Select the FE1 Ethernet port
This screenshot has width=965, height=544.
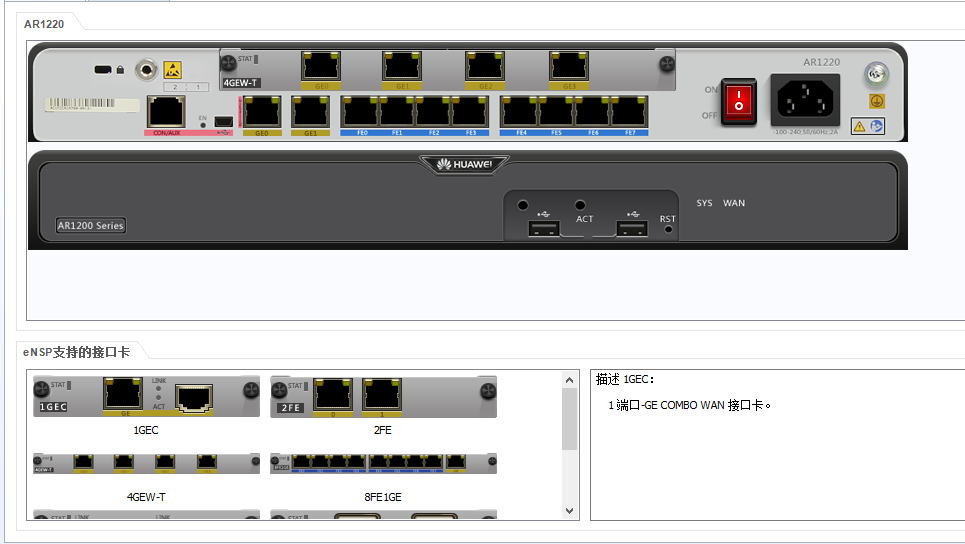pyautogui.click(x=396, y=112)
